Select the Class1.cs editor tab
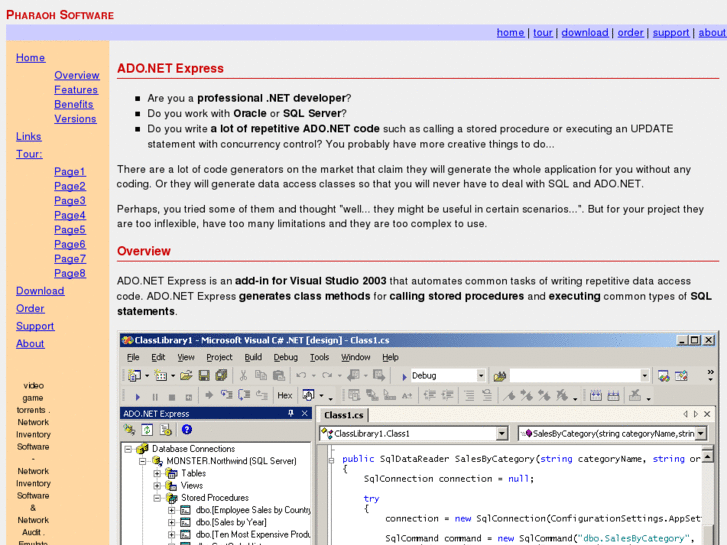The width and height of the screenshot is (727, 545). pos(343,415)
